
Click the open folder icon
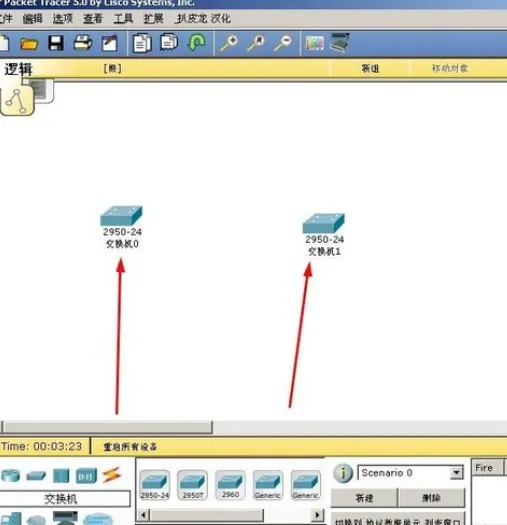[x=29, y=44]
